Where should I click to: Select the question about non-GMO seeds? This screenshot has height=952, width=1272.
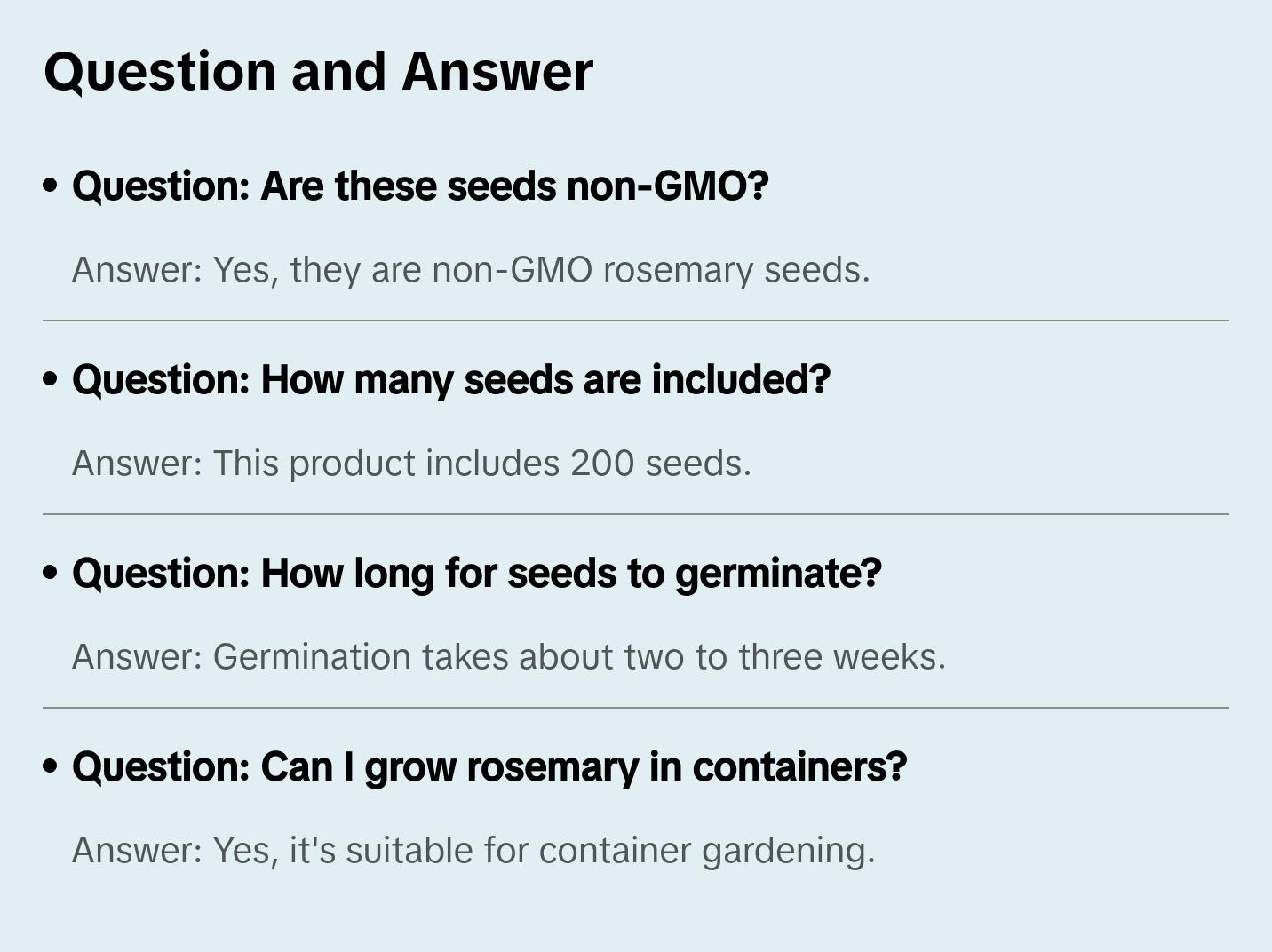[419, 186]
